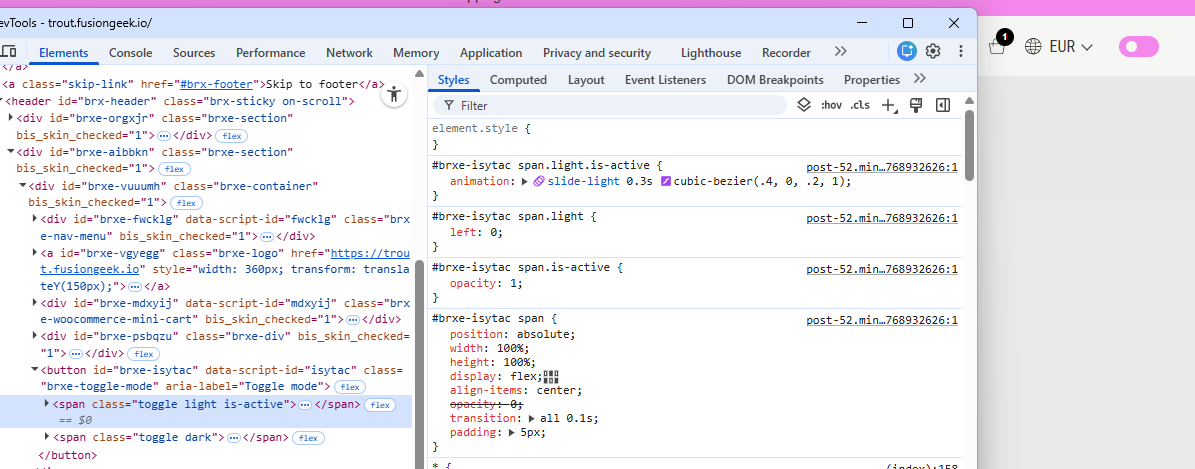The width and height of the screenshot is (1195, 469).
Task: Switch to the Computed styles tab
Action: coord(518,80)
